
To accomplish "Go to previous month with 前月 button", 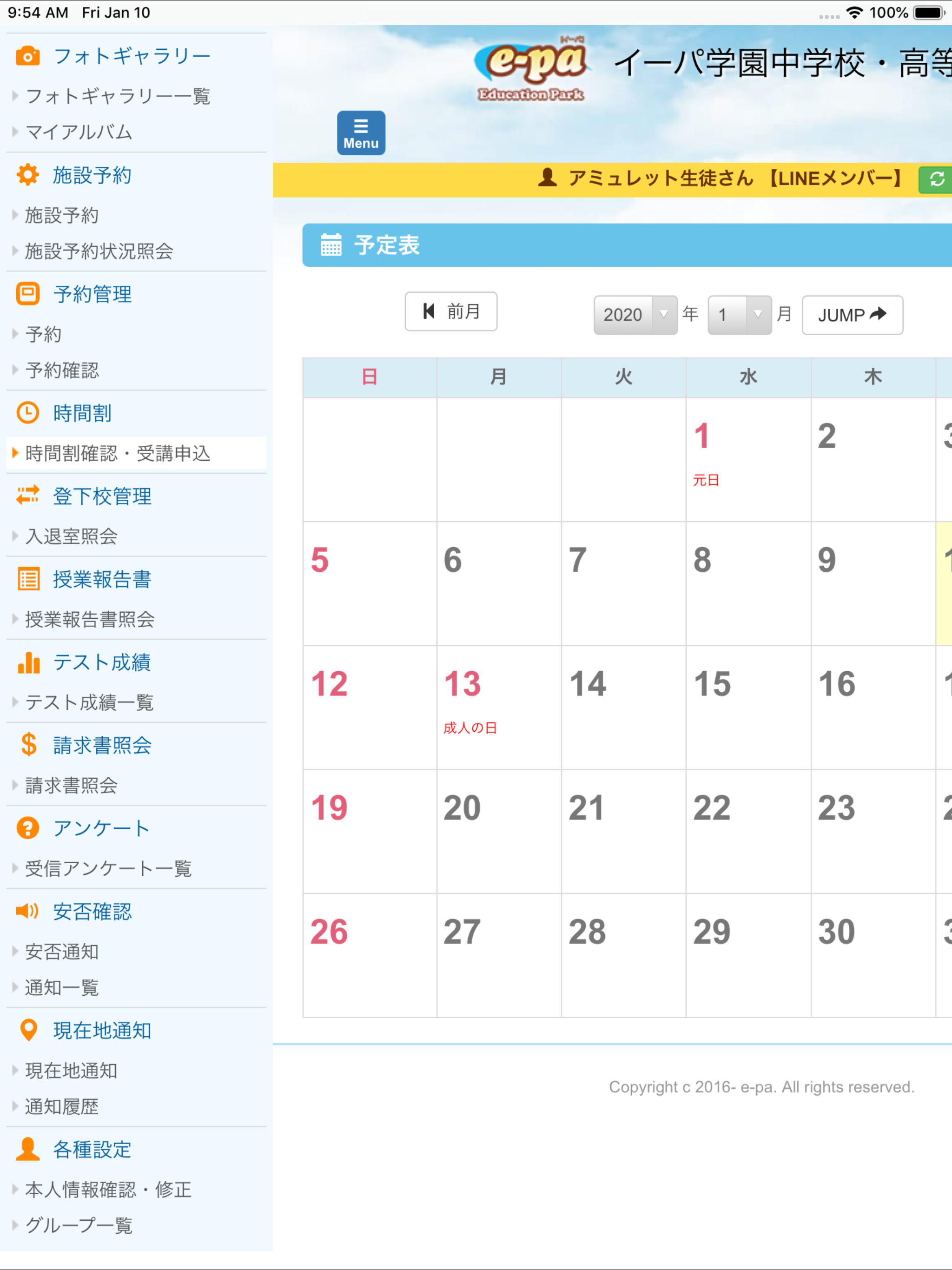I will click(x=451, y=312).
